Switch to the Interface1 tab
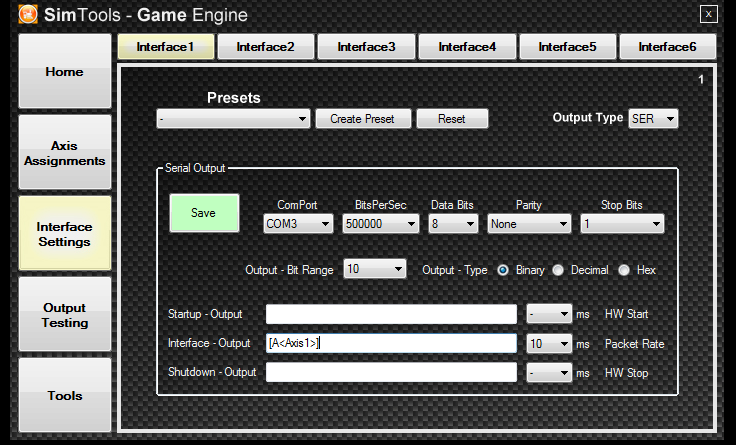This screenshot has width=736, height=445. (x=166, y=47)
